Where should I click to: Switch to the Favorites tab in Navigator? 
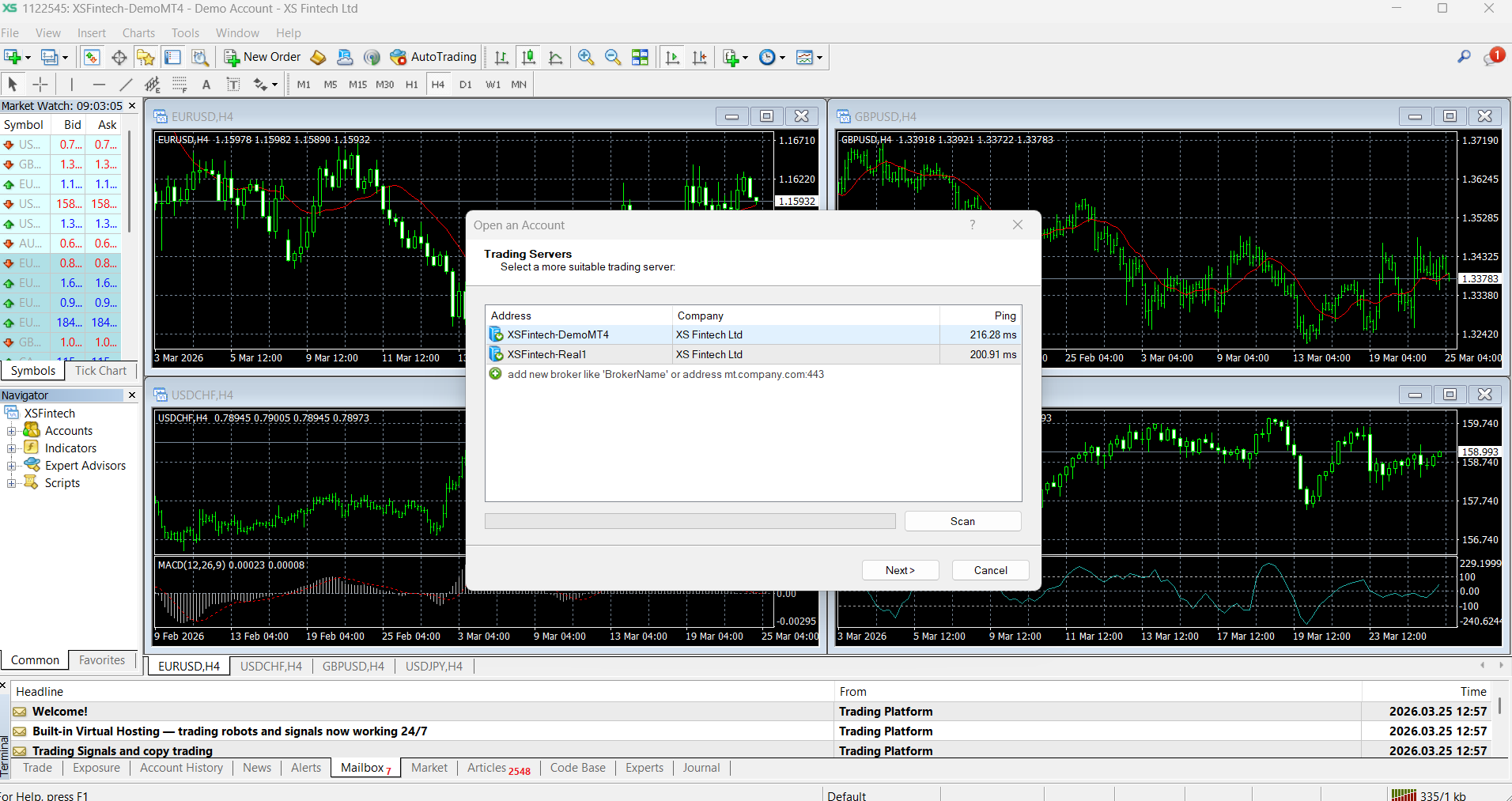(x=102, y=660)
